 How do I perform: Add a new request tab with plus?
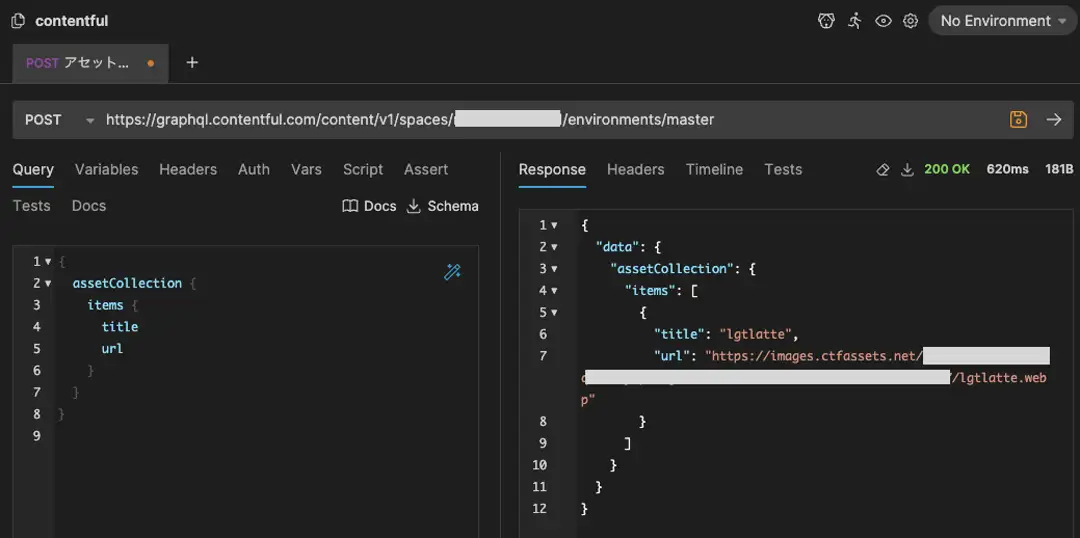click(192, 63)
